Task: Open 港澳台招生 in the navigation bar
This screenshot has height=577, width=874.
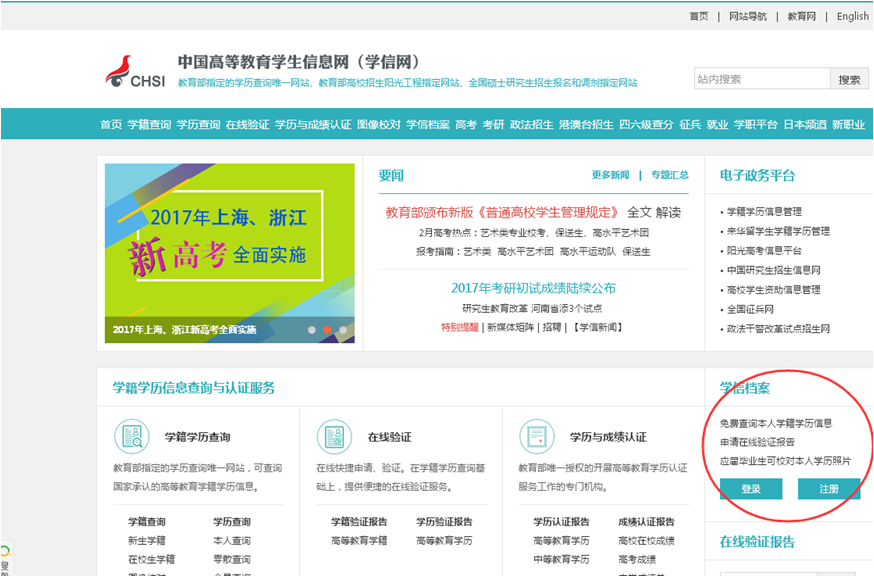Action: pyautogui.click(x=586, y=124)
